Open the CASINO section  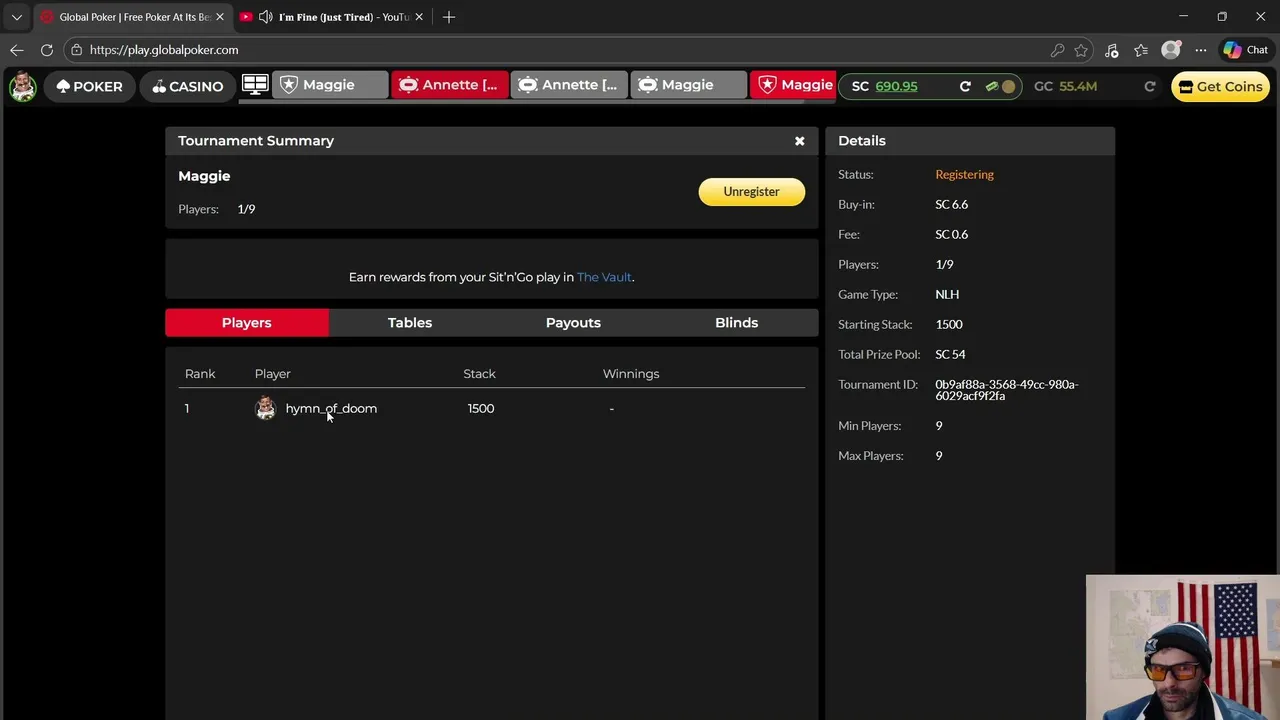point(188,86)
